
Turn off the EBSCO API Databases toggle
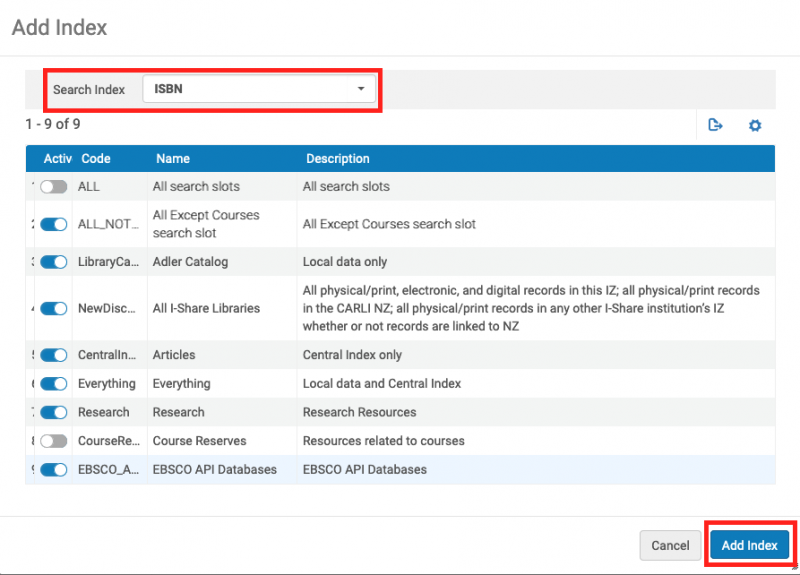coord(54,470)
